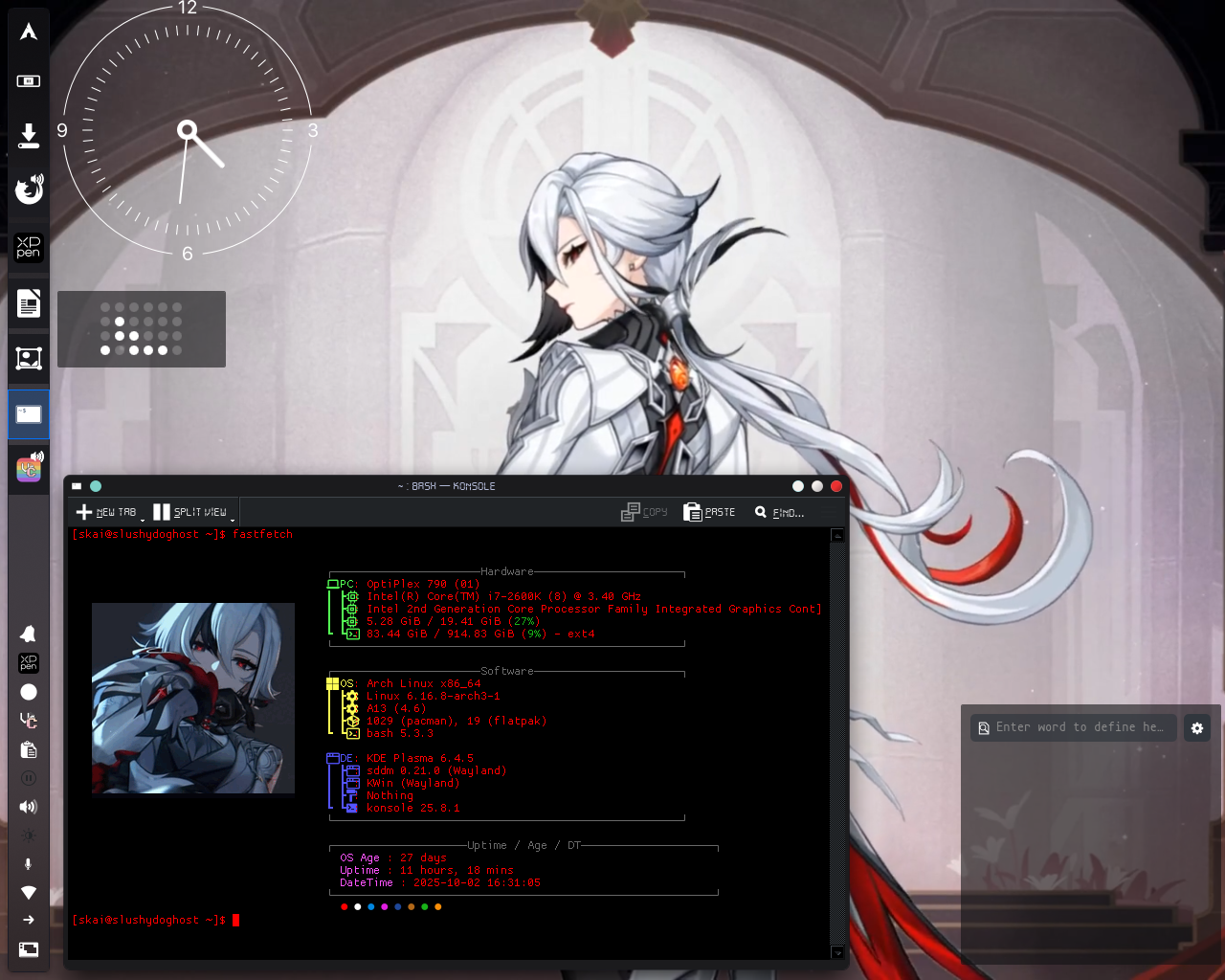Viewport: 1225px width, 980px height.
Task: Open the Arch Linux application launcher
Action: (29, 32)
